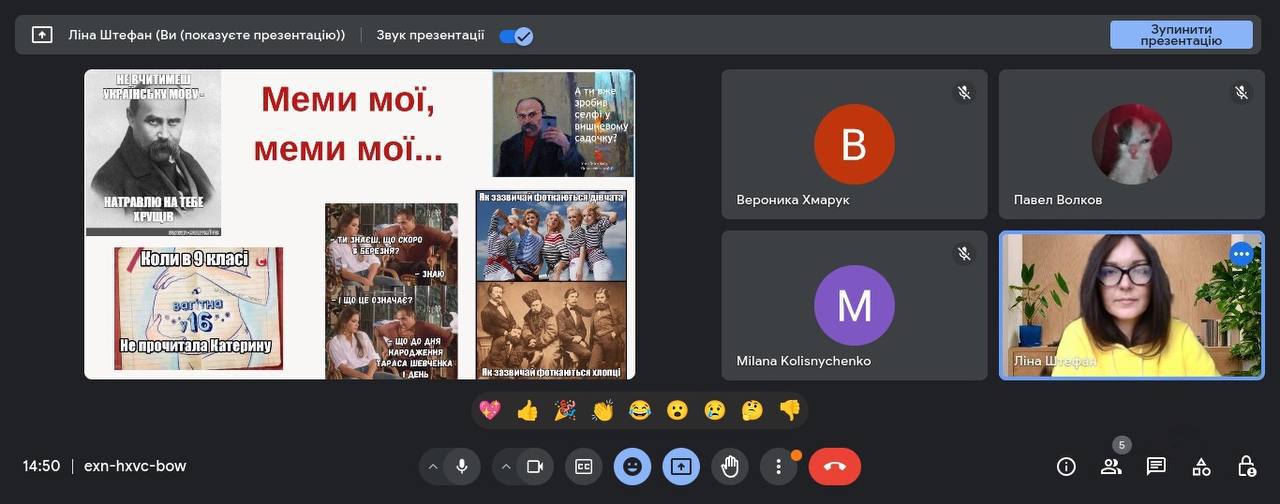Open meeting details info icon

click(1066, 466)
